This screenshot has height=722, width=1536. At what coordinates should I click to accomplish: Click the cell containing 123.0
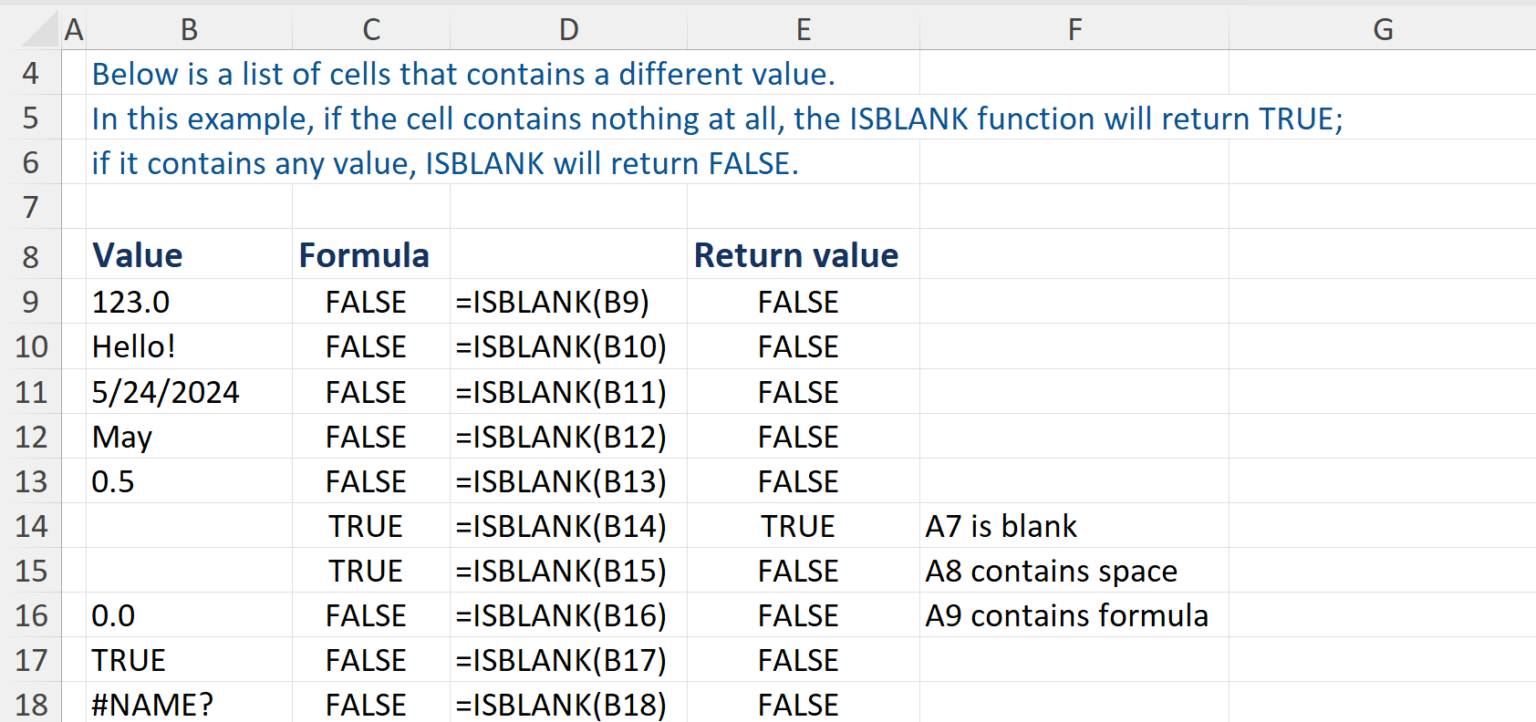click(x=131, y=302)
